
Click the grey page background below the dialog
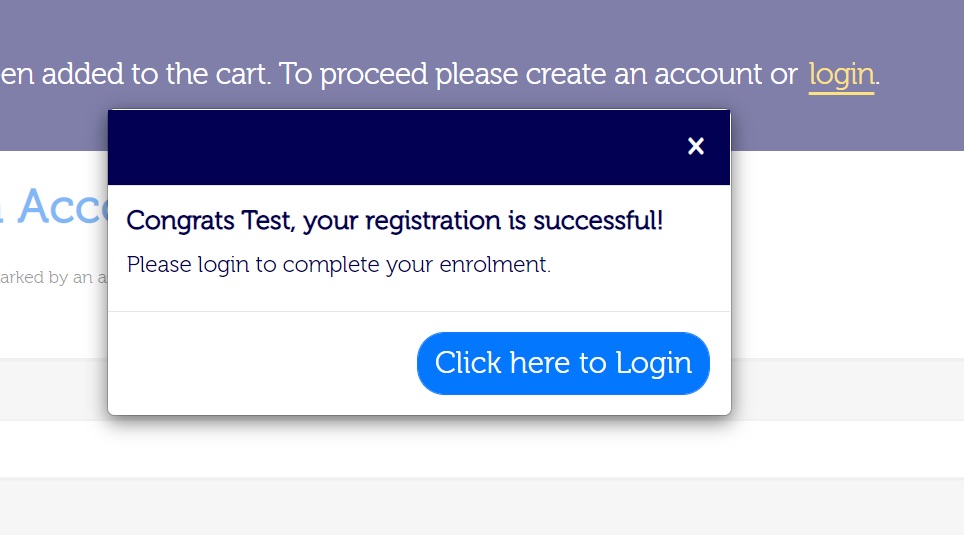pos(480,505)
